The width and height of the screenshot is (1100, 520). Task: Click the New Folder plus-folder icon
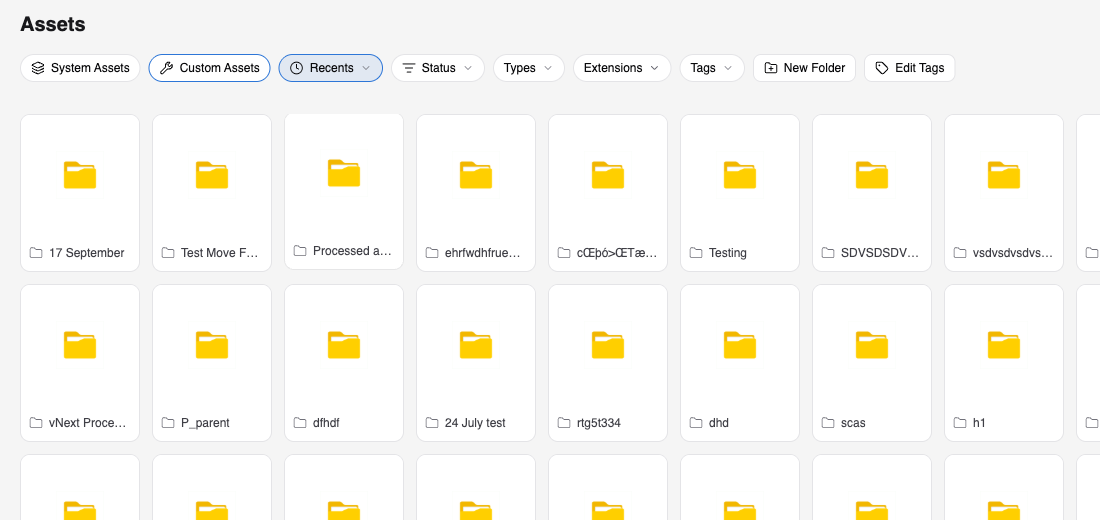[770, 68]
